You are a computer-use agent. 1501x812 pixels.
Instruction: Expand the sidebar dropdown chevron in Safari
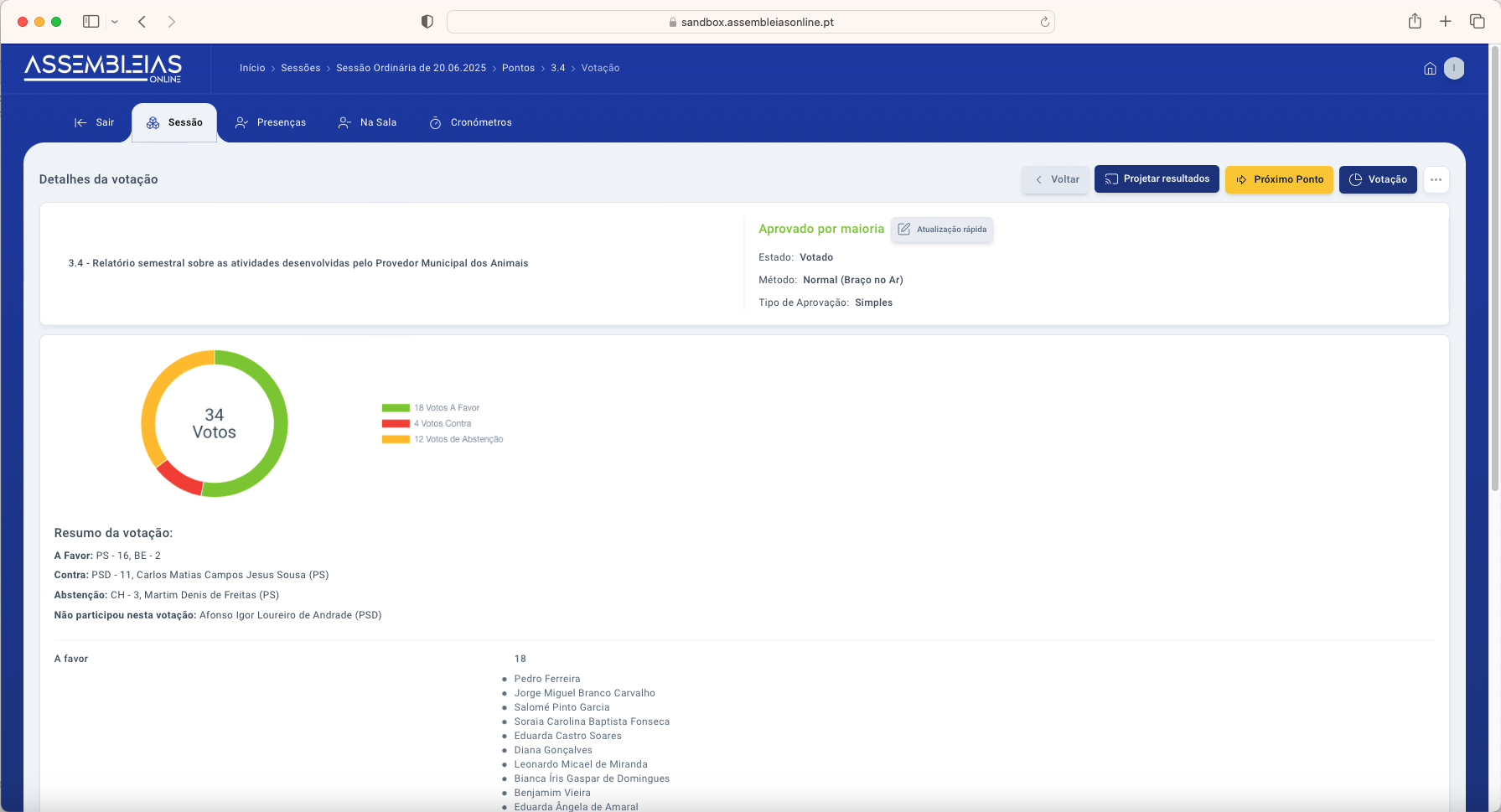pyautogui.click(x=115, y=22)
